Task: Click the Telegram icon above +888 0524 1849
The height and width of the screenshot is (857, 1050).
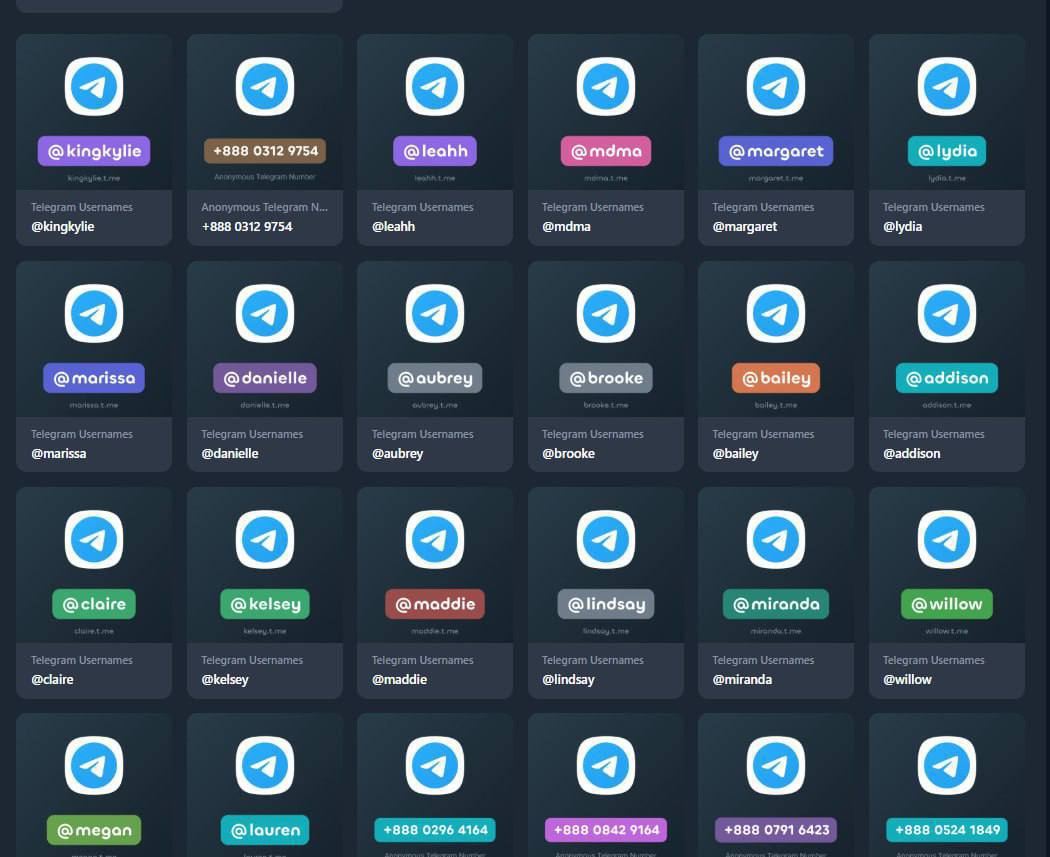Action: coord(946,765)
